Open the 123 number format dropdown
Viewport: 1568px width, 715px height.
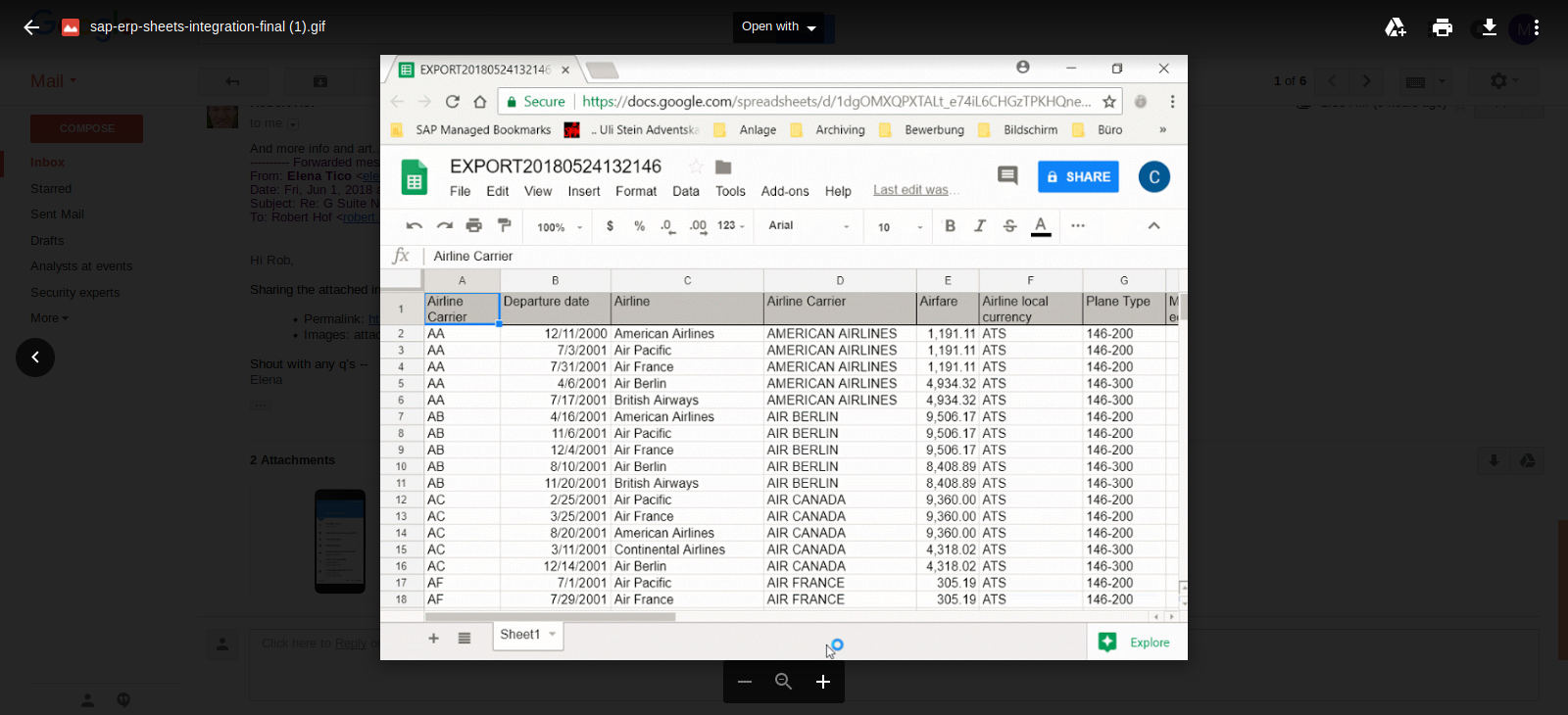tap(731, 226)
